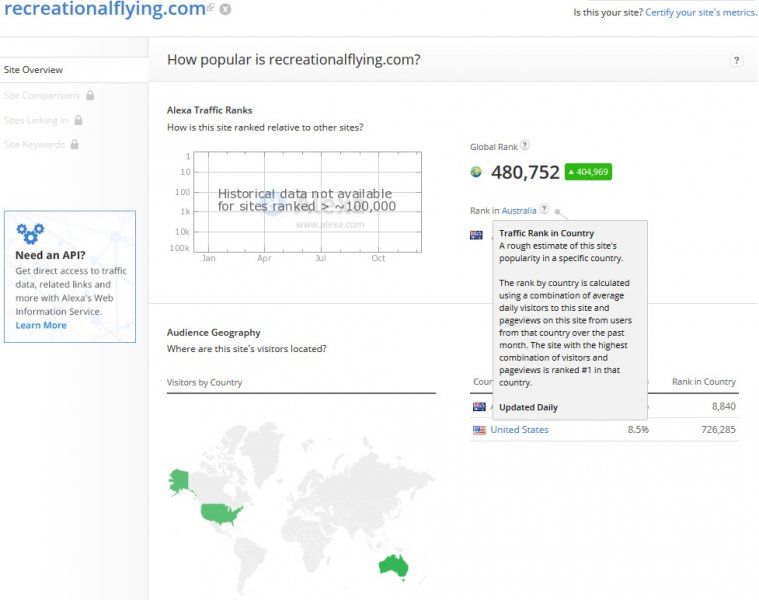Click Updated Daily text in the tooltip
The image size is (759, 600).
coord(528,407)
